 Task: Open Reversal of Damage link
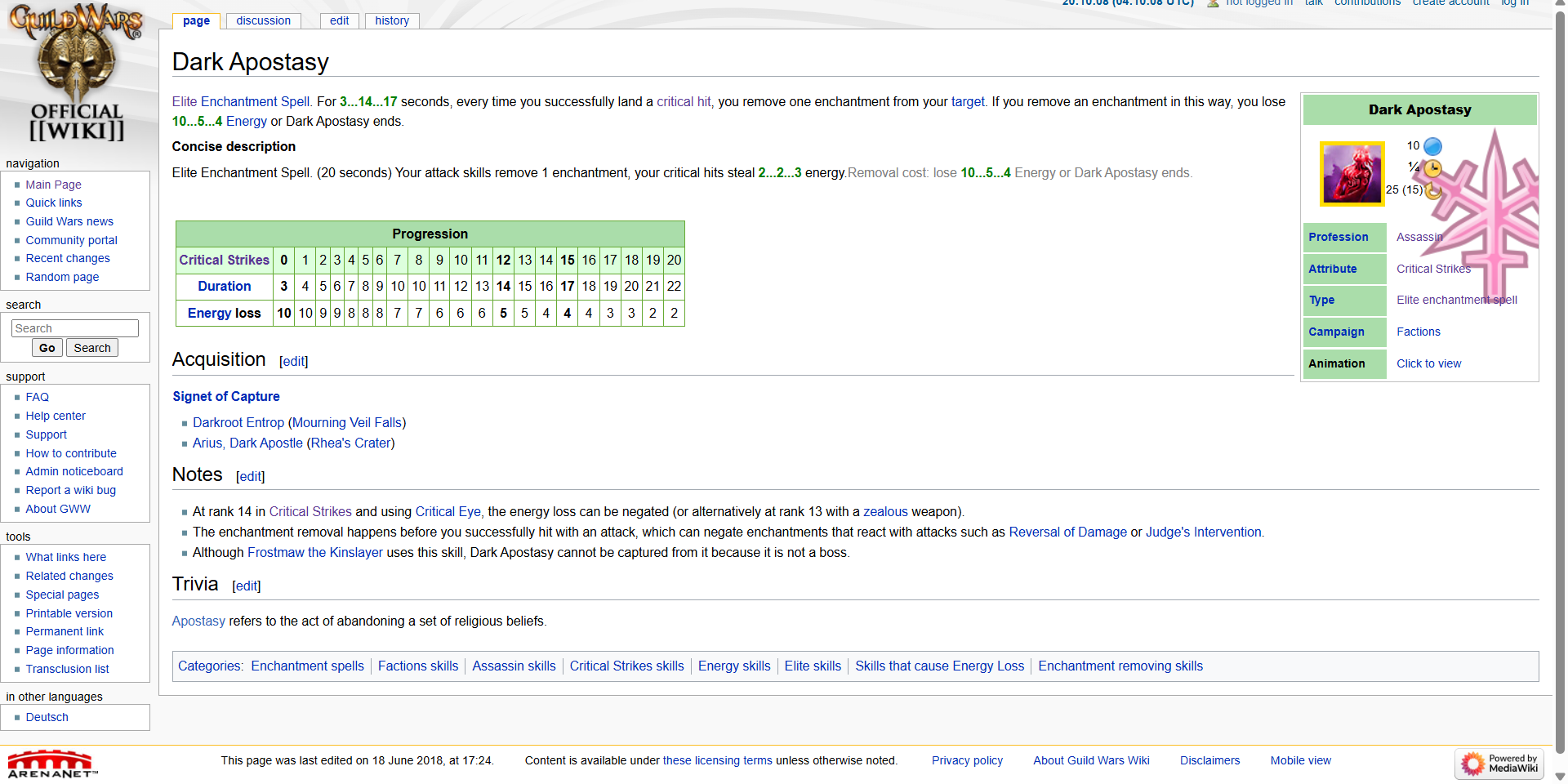pos(1068,532)
